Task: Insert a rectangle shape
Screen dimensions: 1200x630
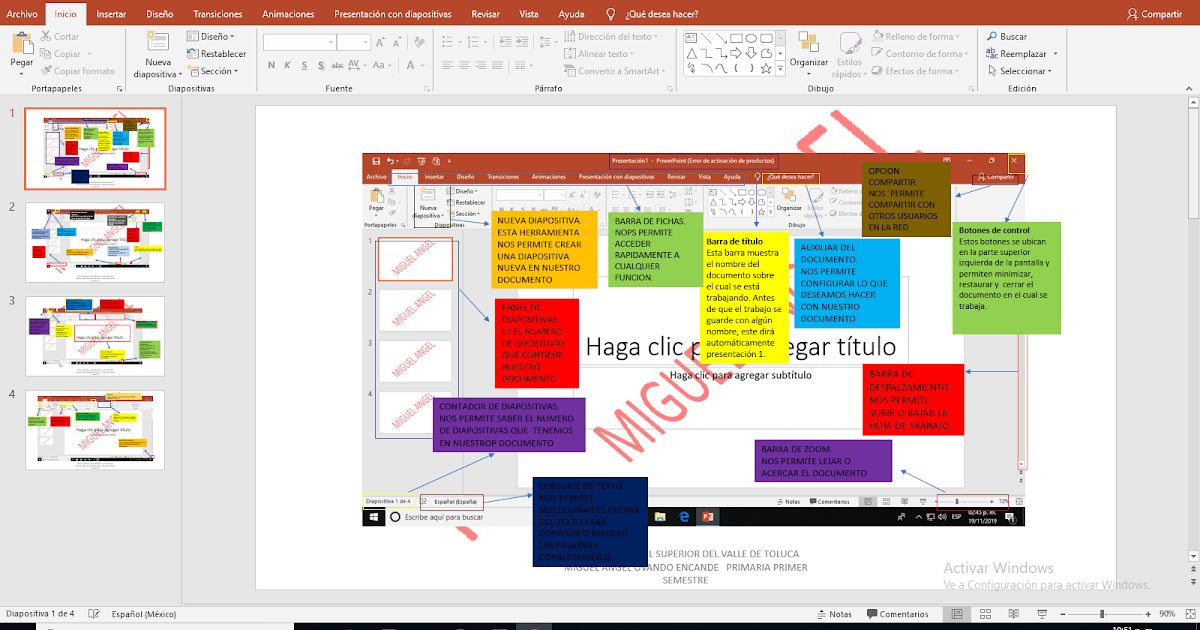Action: 737,38
